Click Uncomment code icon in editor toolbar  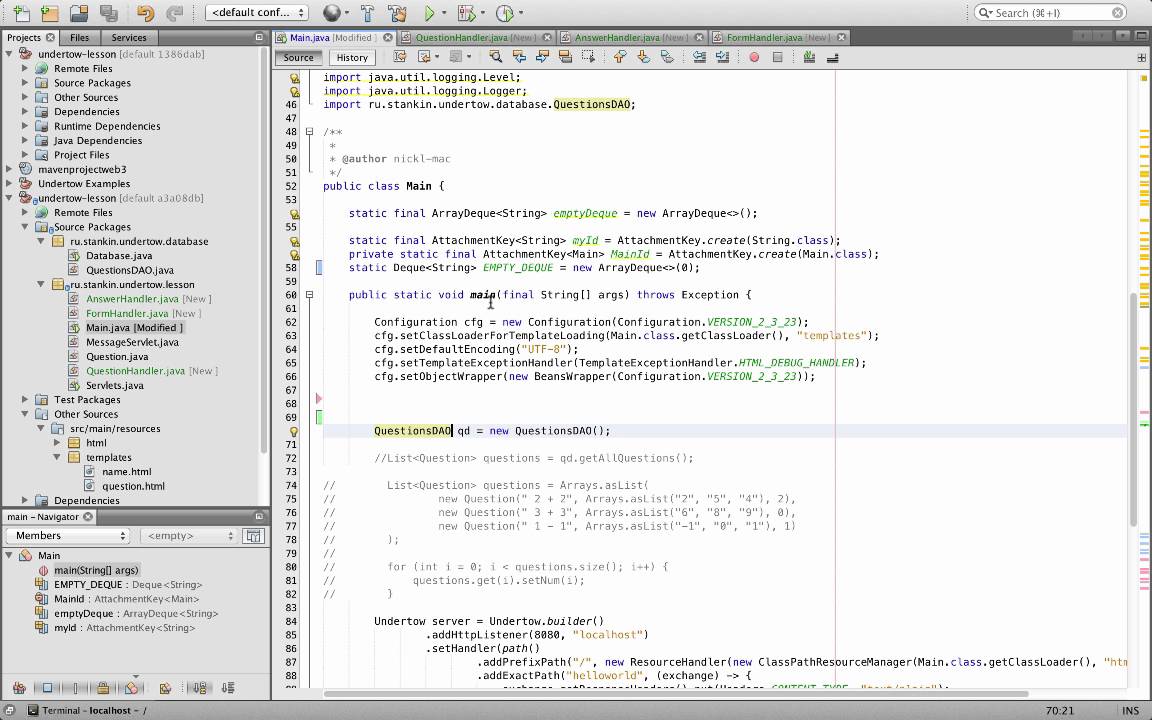pos(832,57)
